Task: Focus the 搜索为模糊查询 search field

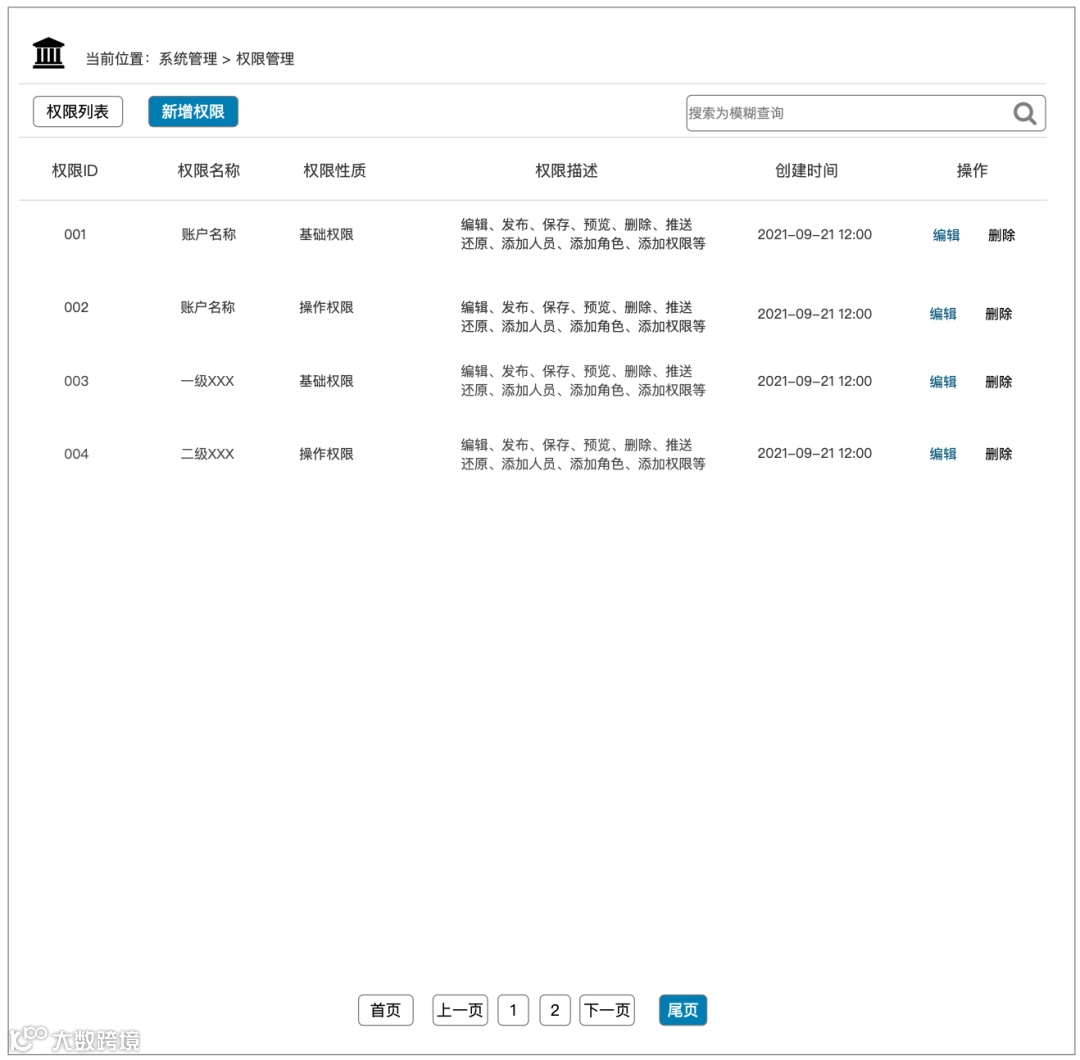Action: click(x=866, y=113)
